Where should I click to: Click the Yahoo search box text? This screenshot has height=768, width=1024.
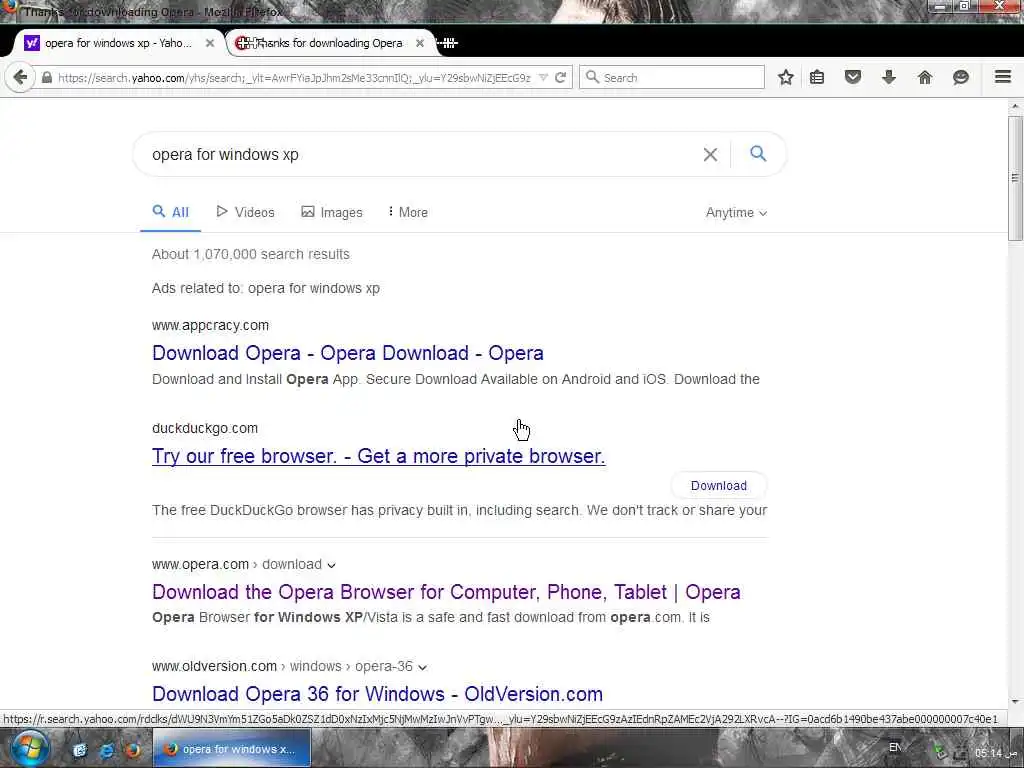(x=225, y=155)
